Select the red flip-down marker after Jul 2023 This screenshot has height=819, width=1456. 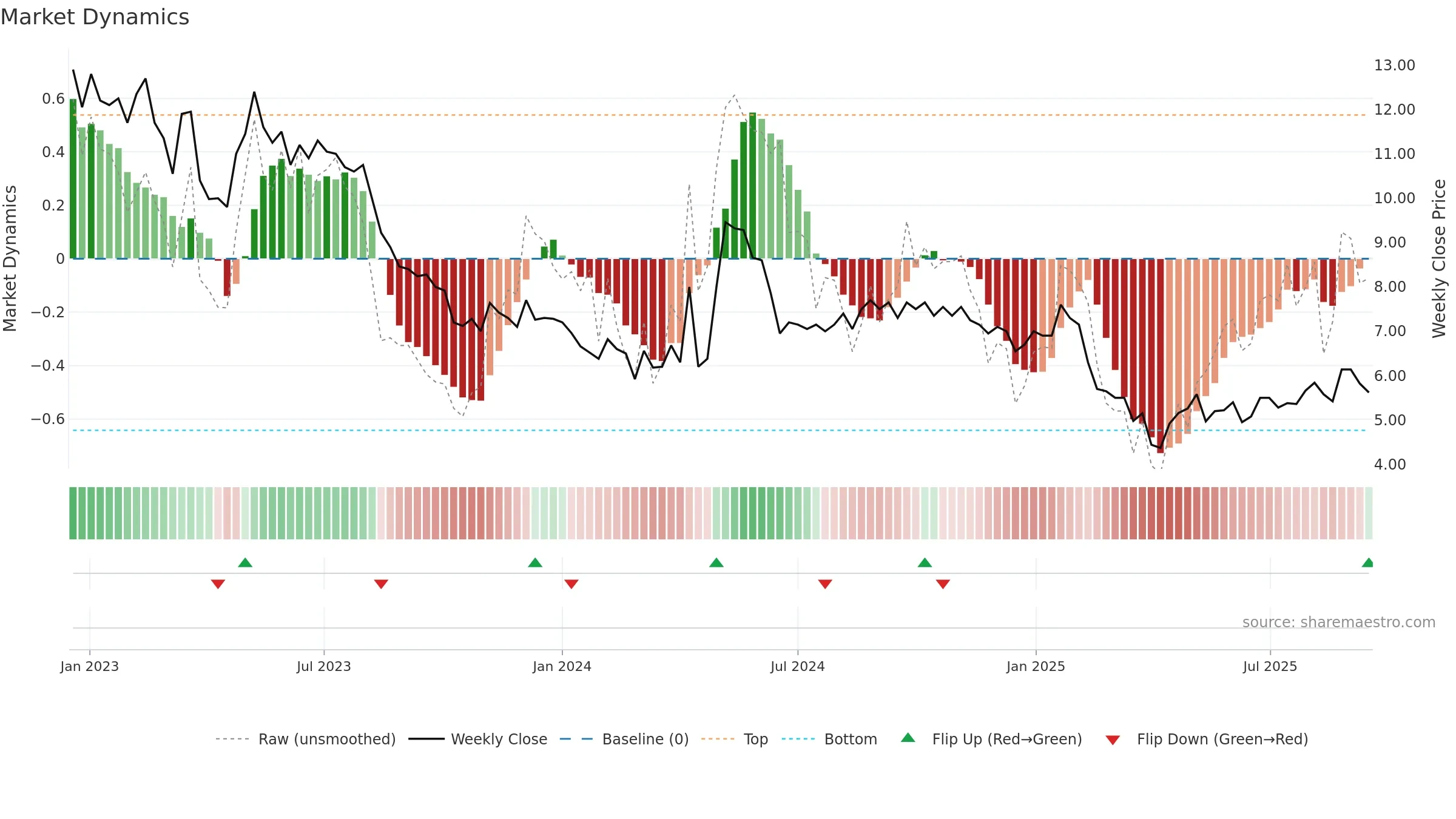(381, 584)
